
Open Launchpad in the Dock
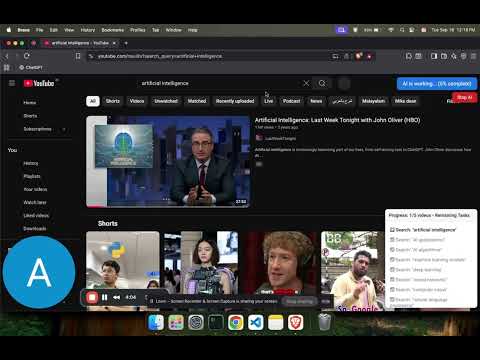click(x=176, y=322)
